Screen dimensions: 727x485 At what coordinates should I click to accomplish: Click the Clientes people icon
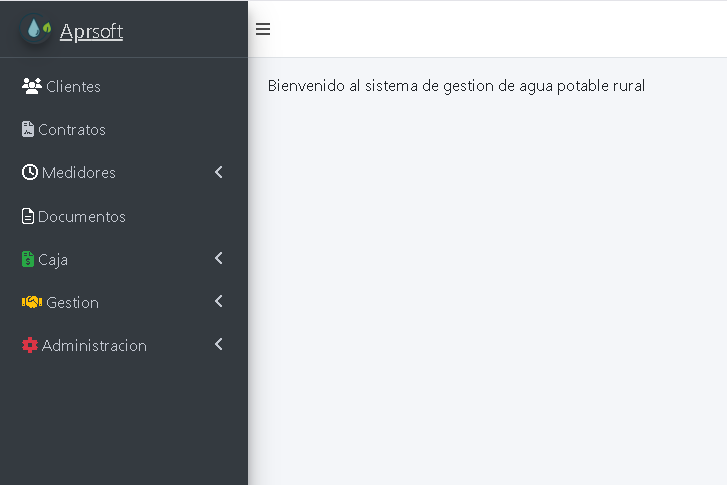32,86
